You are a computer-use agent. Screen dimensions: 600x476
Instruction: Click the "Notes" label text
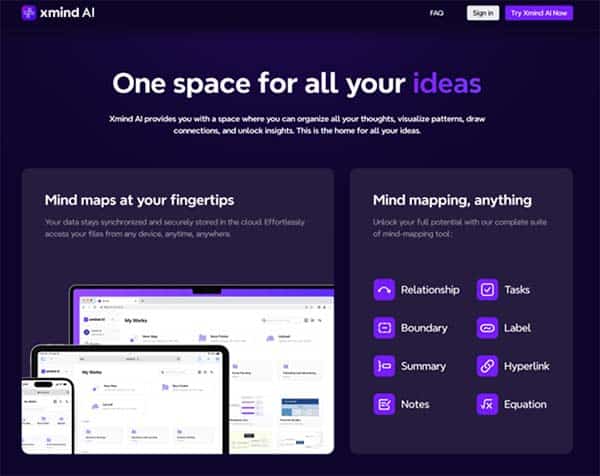point(415,404)
